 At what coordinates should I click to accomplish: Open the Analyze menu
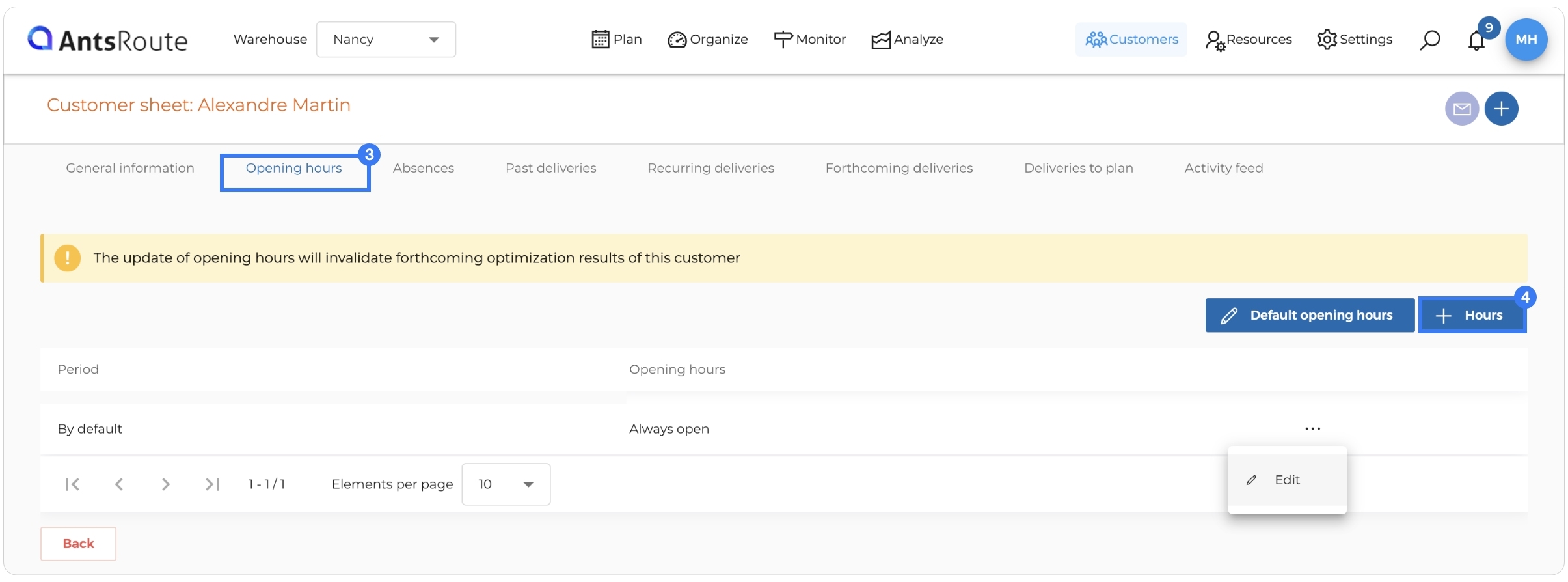pyautogui.click(x=908, y=40)
